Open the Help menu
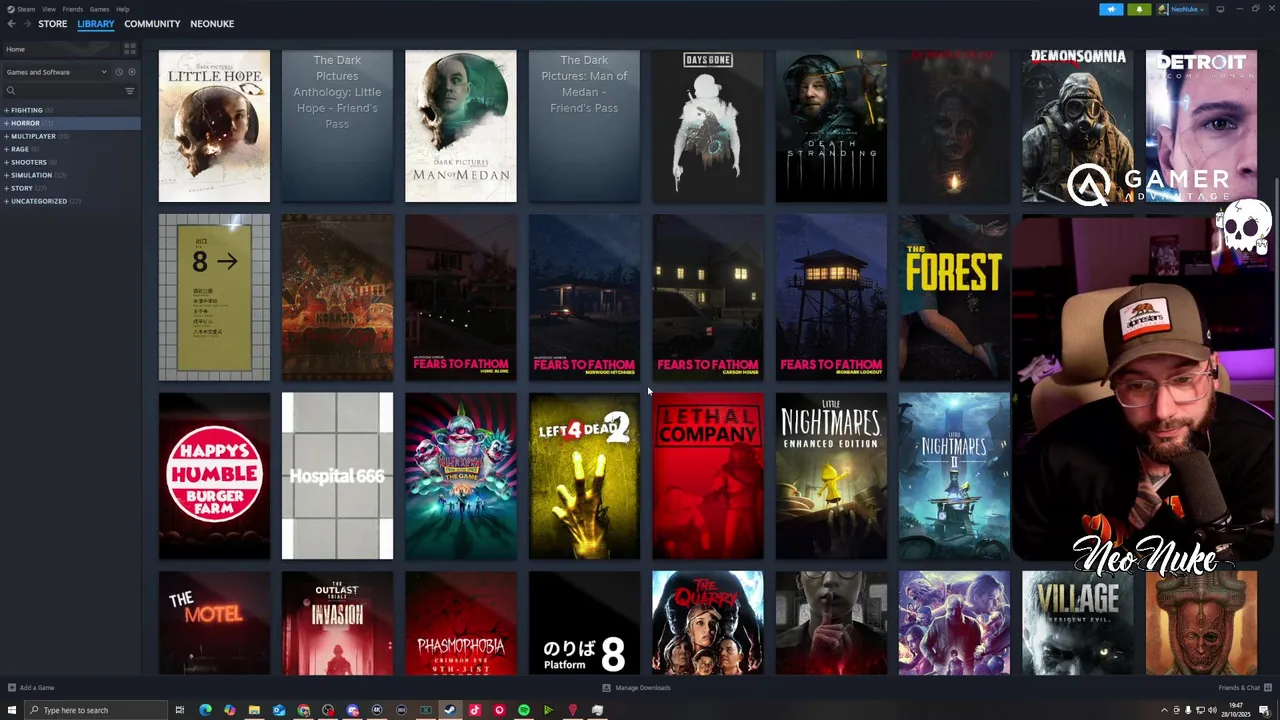 [x=122, y=9]
